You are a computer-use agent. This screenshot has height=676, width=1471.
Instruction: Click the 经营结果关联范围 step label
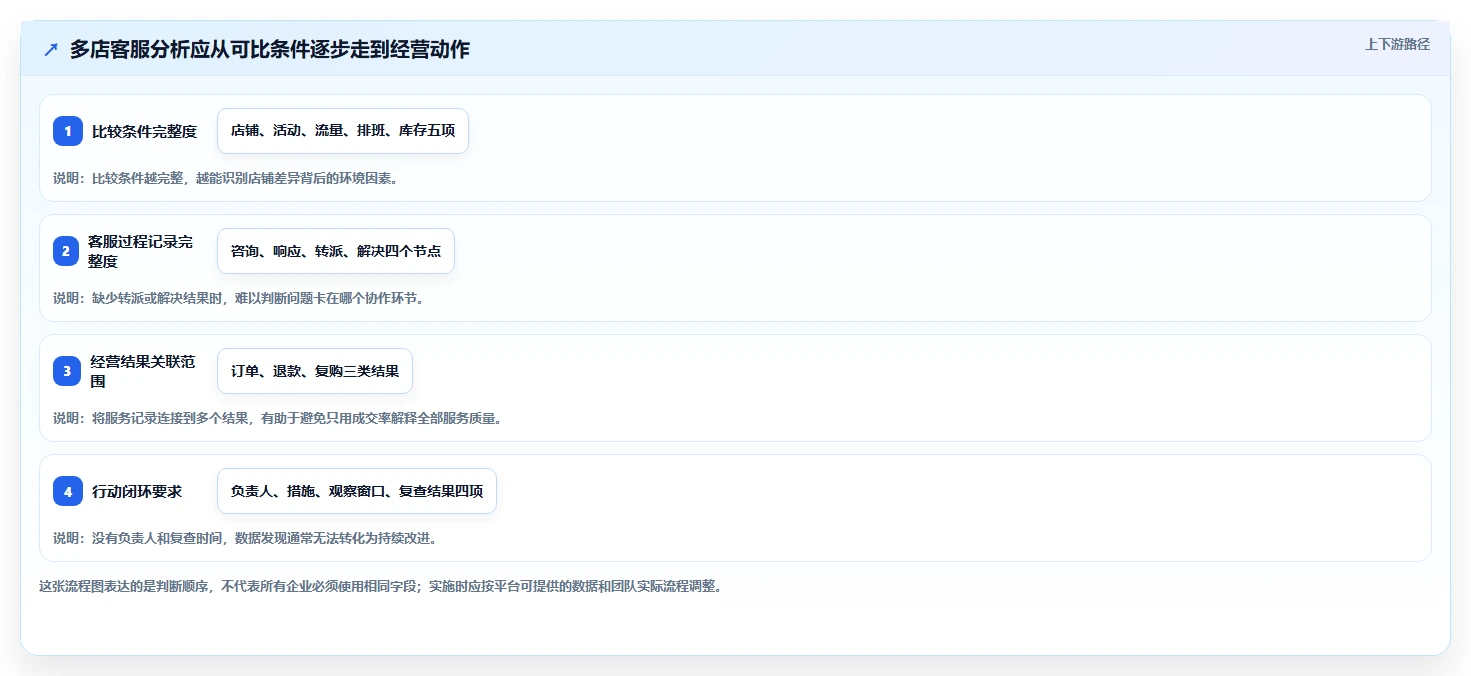click(143, 371)
